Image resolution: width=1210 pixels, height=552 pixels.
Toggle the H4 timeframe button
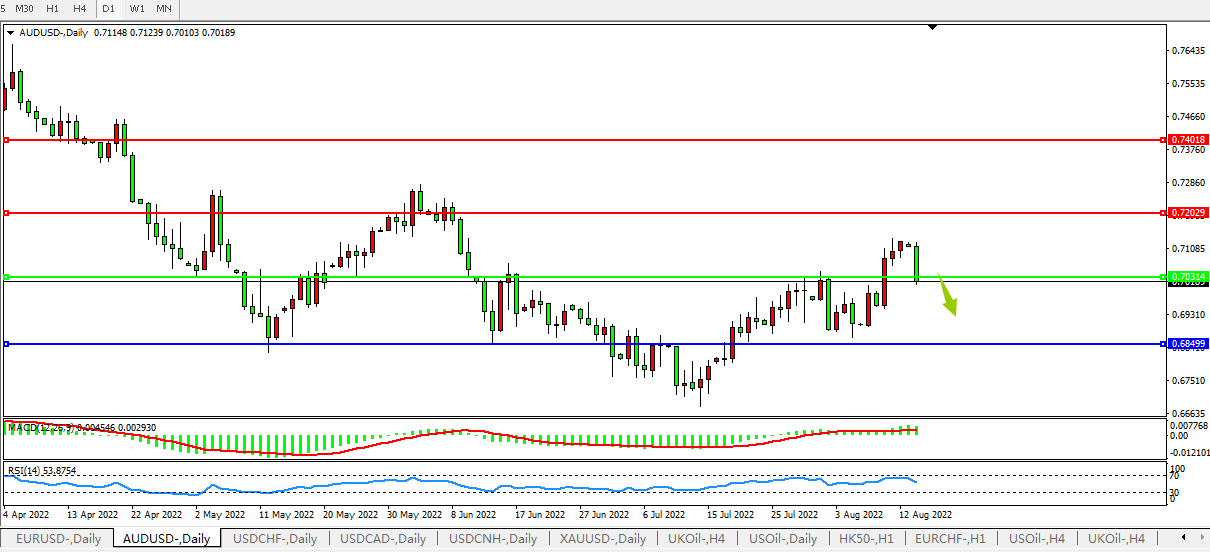point(79,9)
